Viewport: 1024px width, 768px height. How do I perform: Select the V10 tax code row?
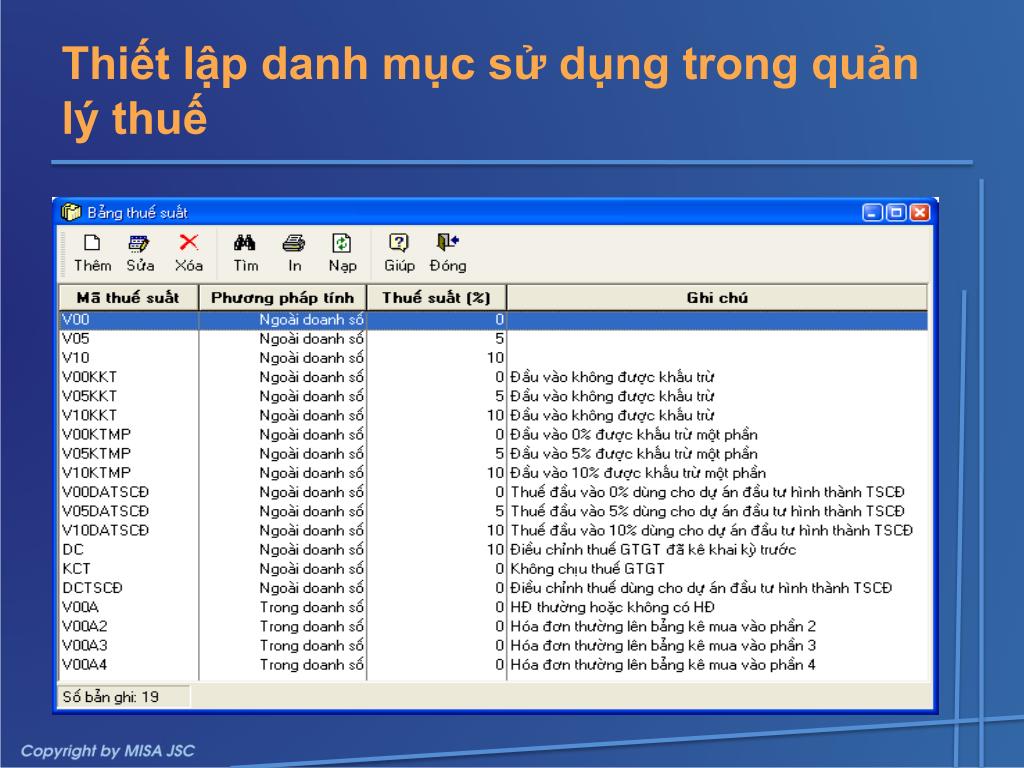[493, 358]
